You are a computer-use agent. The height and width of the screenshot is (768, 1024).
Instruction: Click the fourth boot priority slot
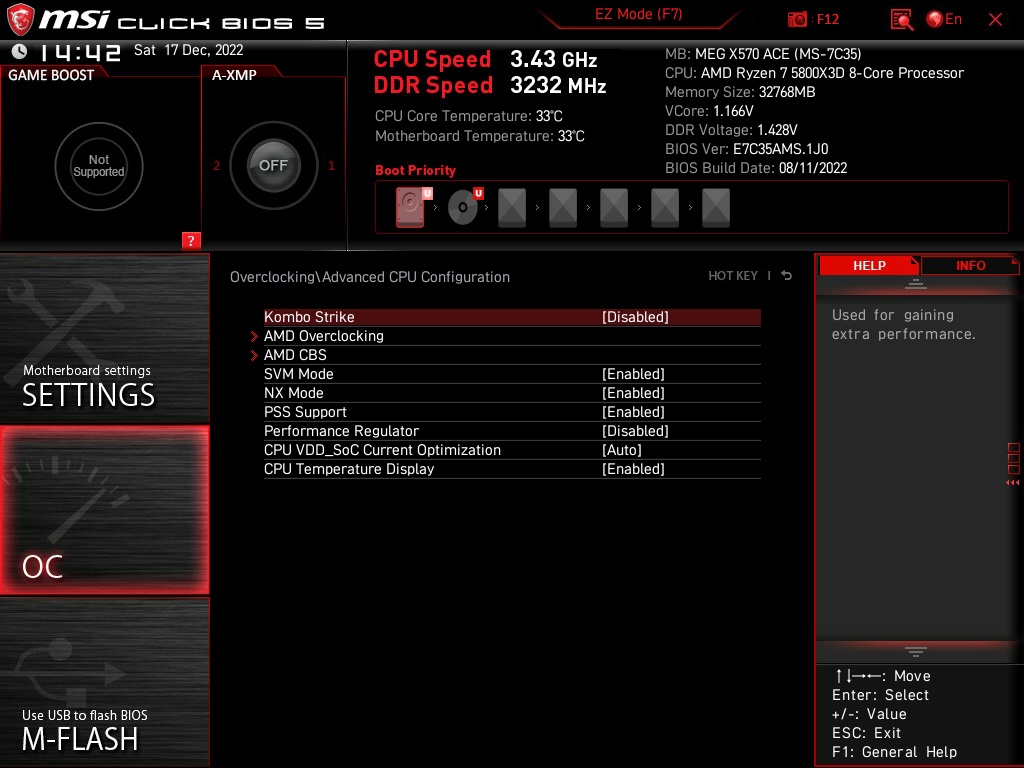[563, 208]
